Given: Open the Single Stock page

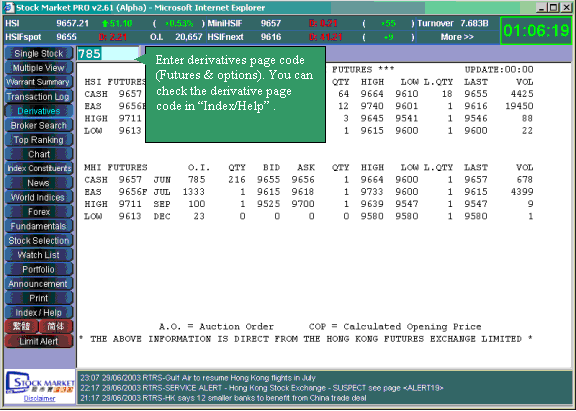Looking at the screenshot, I should tap(39, 54).
